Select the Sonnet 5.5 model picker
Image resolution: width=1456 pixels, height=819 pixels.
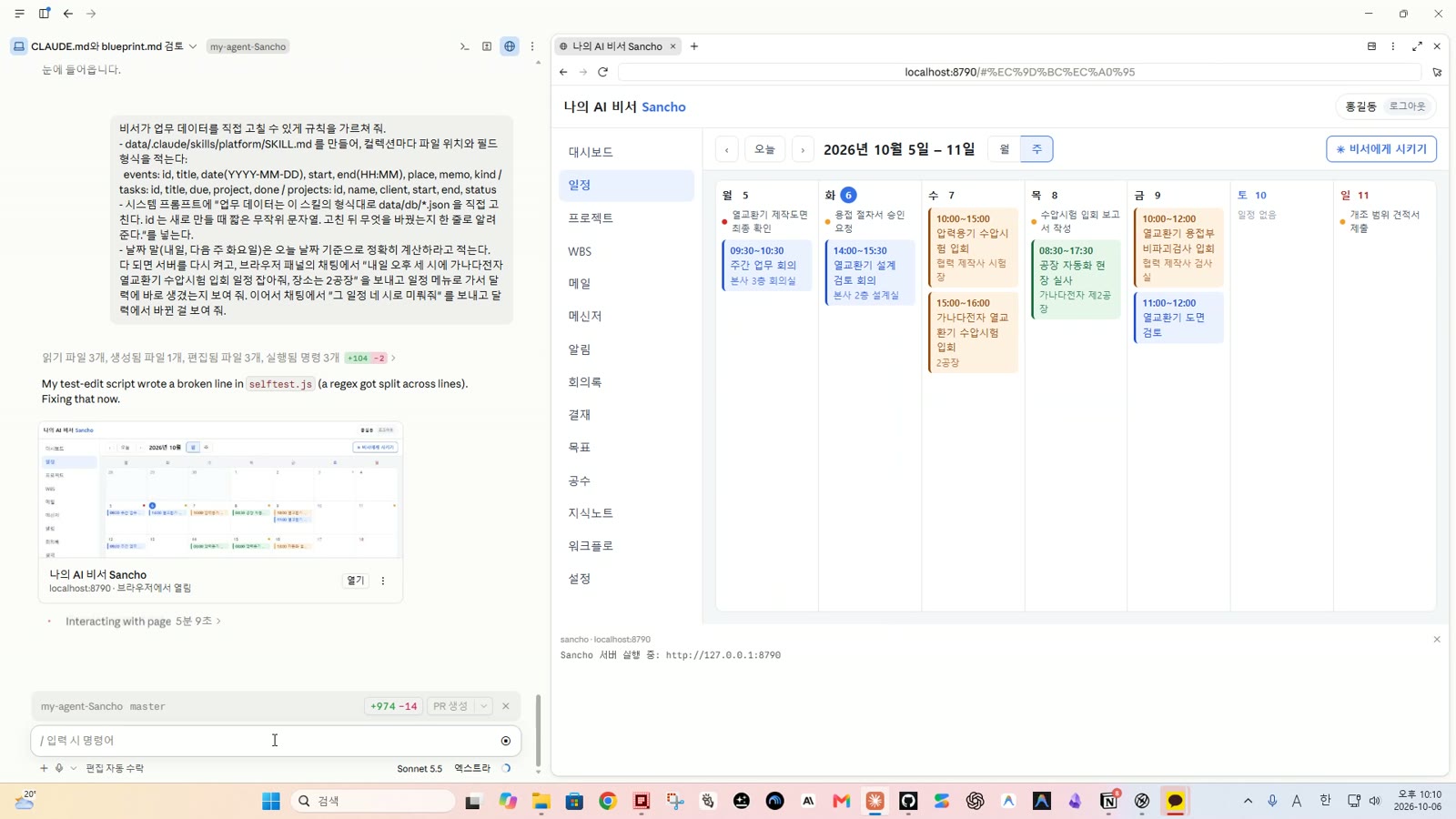point(420,768)
